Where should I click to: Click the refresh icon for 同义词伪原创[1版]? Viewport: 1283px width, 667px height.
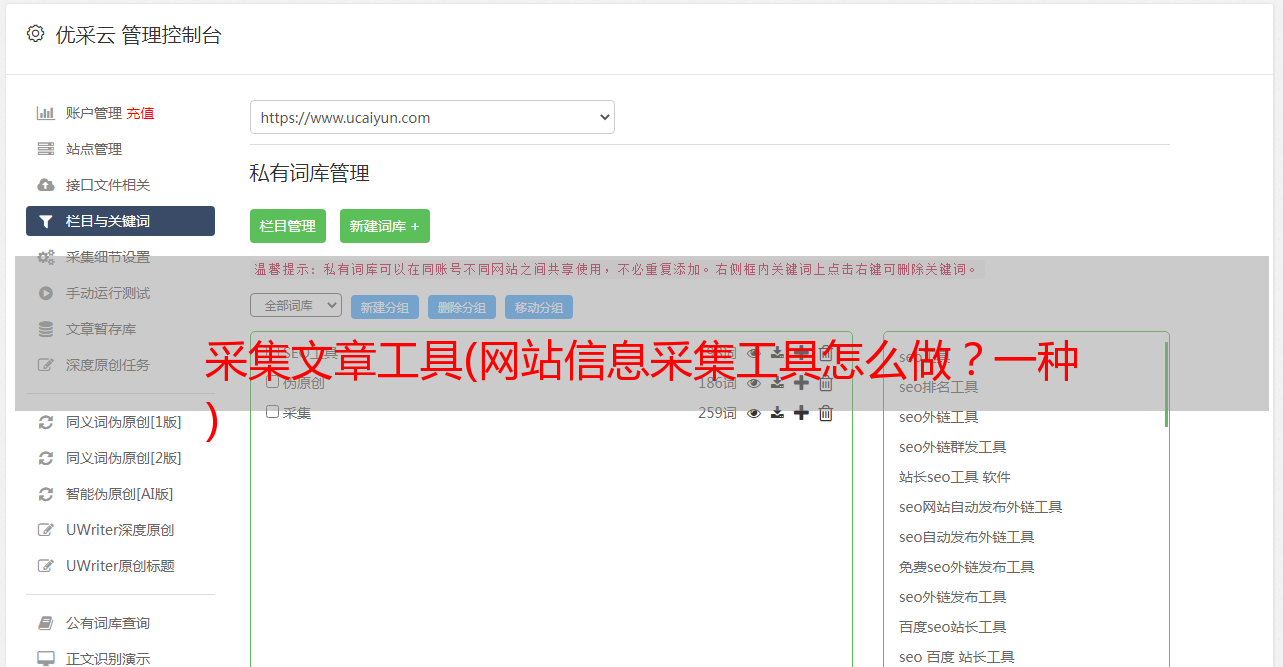pos(45,422)
